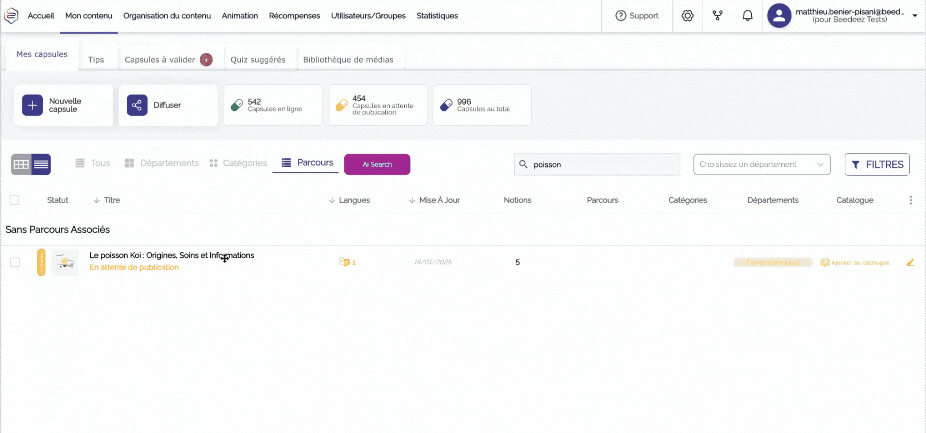
Task: Open the settings gear icon
Action: point(687,16)
